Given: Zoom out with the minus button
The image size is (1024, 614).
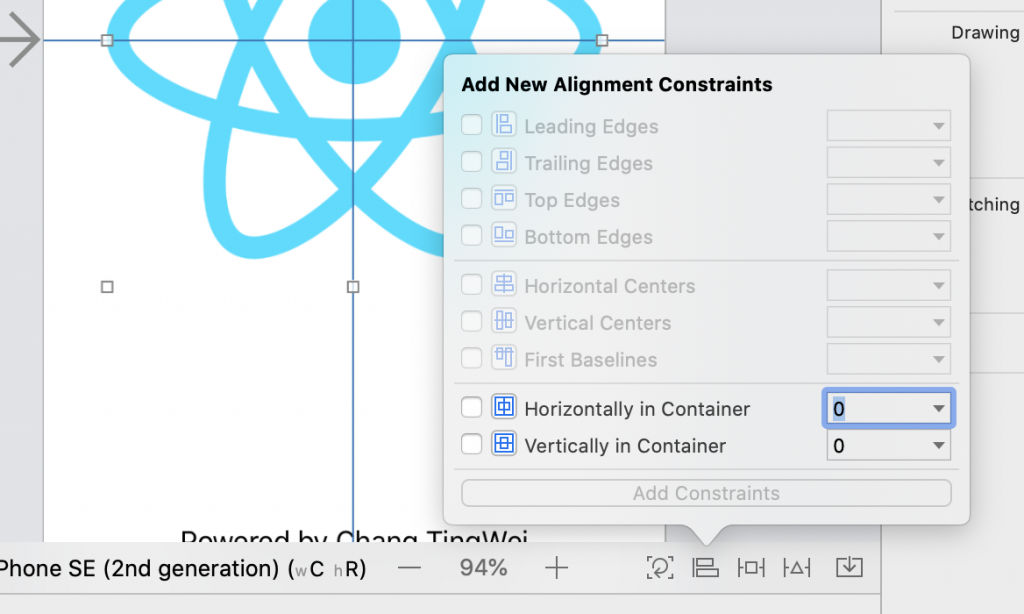Looking at the screenshot, I should click(x=409, y=568).
